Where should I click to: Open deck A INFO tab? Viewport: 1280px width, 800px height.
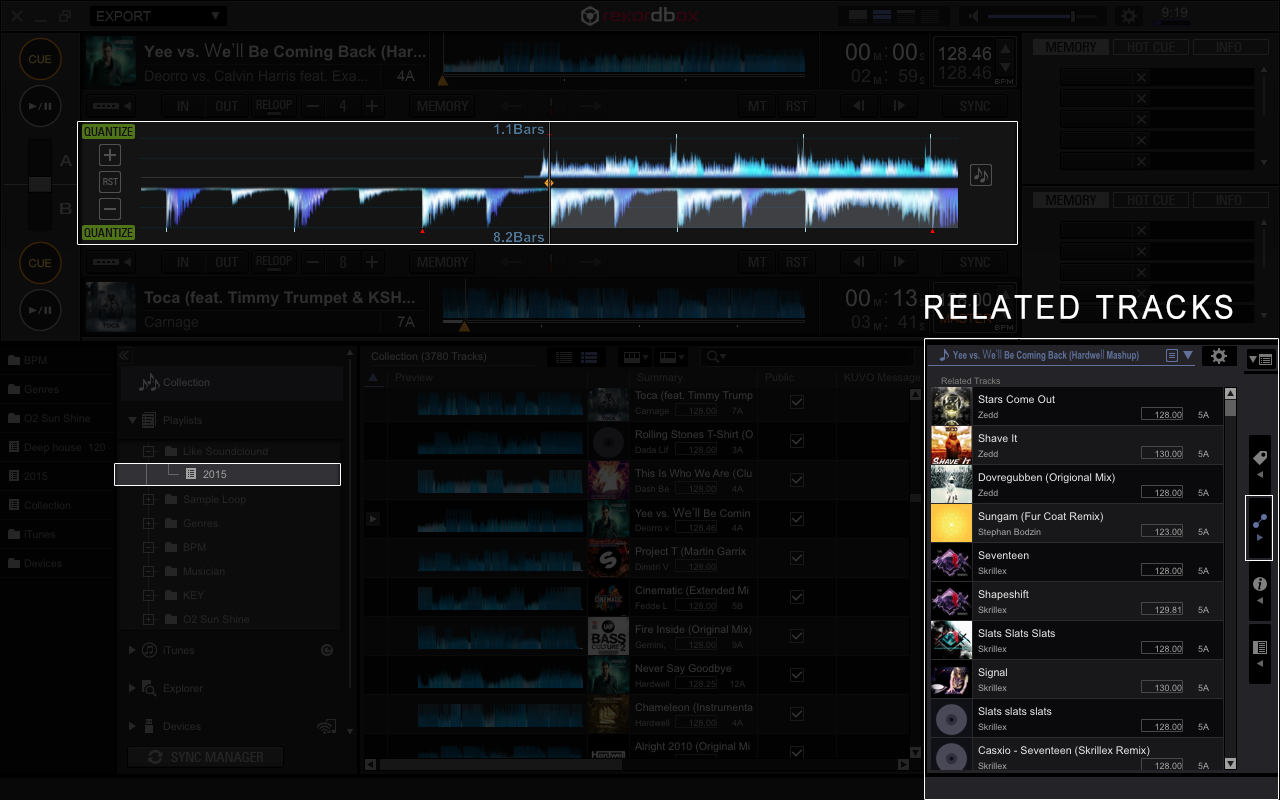[1229, 47]
